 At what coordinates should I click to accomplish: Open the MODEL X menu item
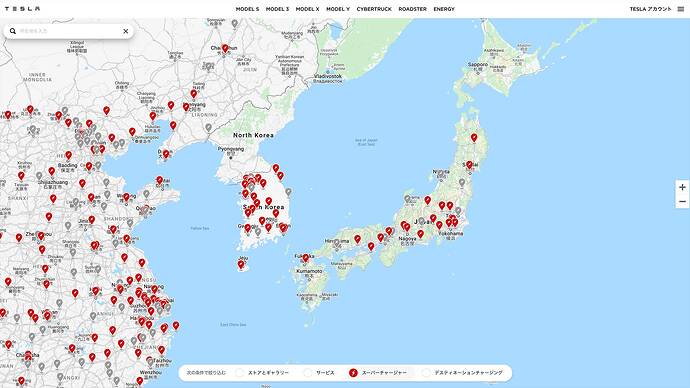click(x=307, y=9)
